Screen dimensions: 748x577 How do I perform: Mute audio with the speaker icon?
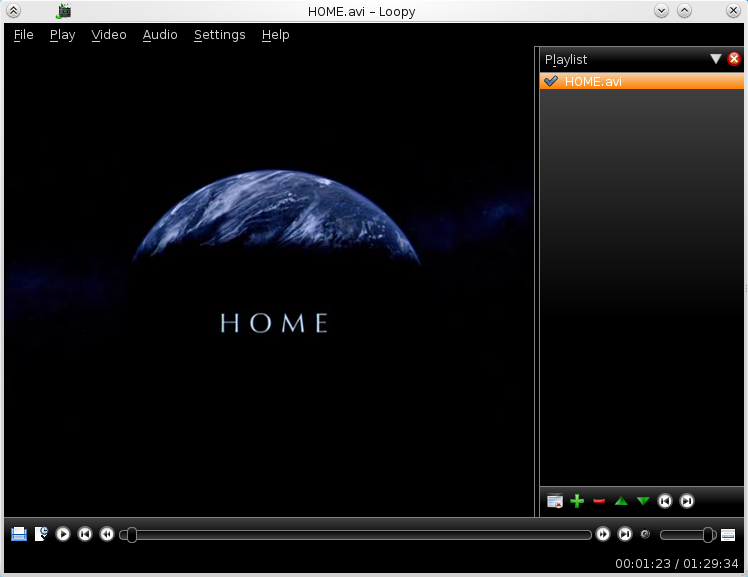click(645, 534)
